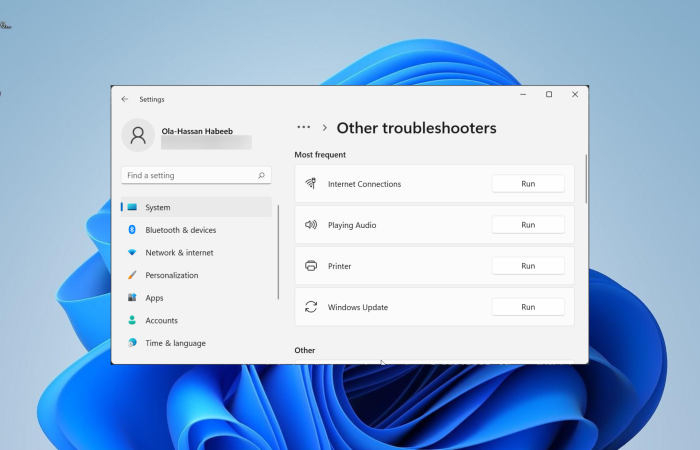Viewport: 700px width, 450px height.
Task: Open breadcrumb three-dots menu
Action: [304, 127]
